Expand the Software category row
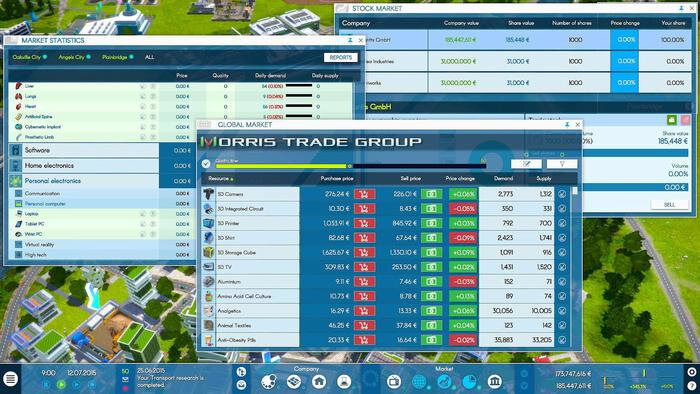 (84, 150)
